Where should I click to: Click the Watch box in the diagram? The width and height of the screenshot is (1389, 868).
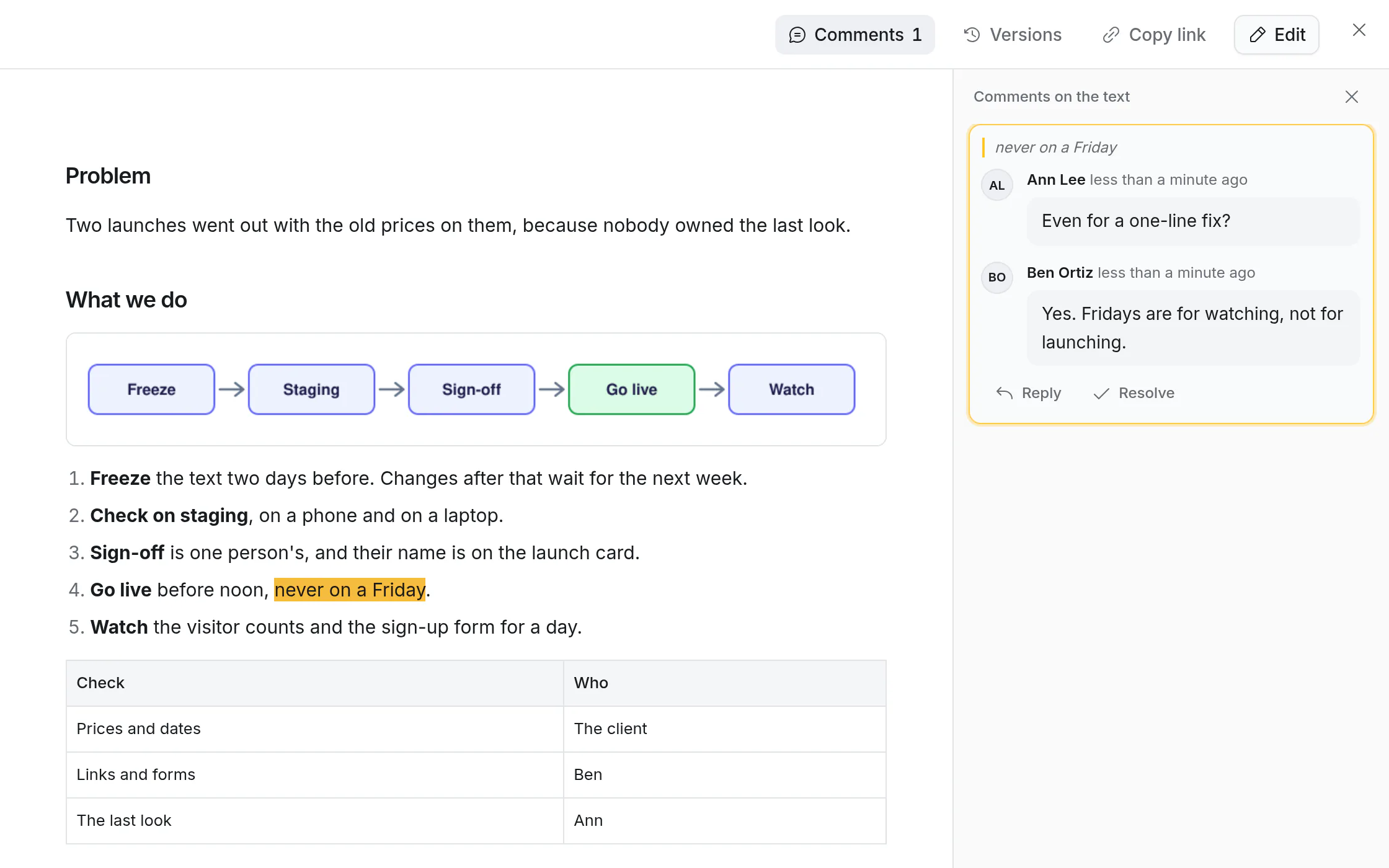(x=791, y=389)
